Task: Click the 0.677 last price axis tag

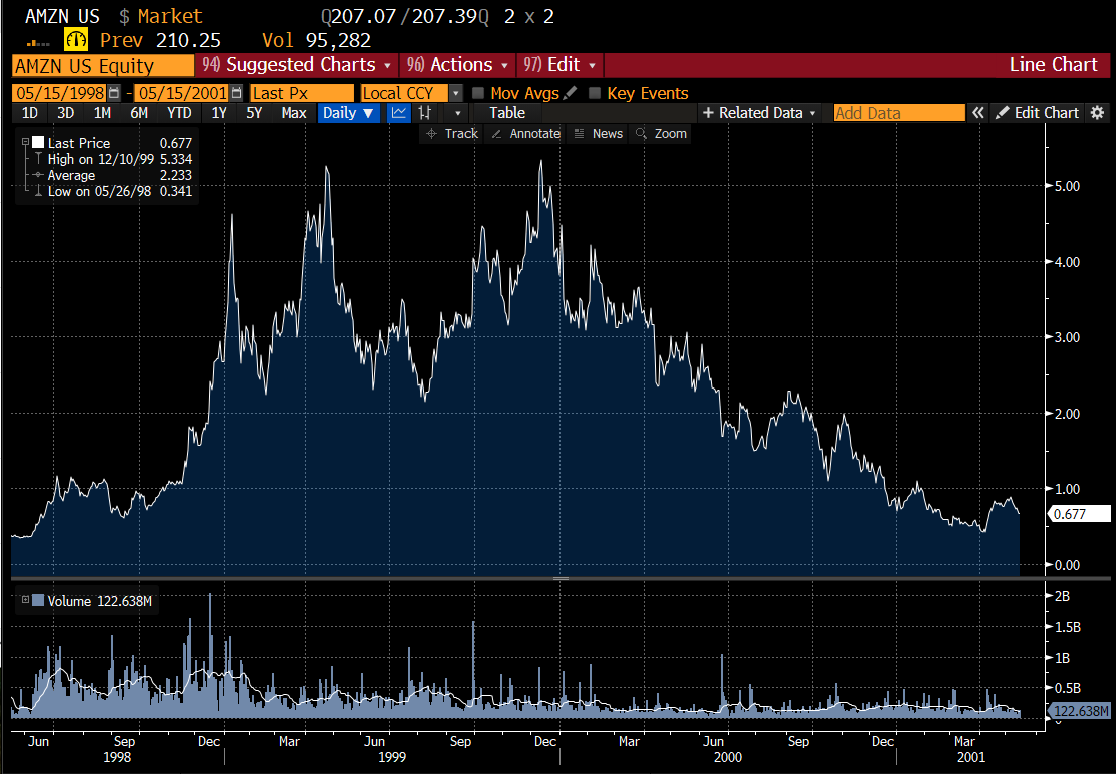Action: click(1080, 513)
